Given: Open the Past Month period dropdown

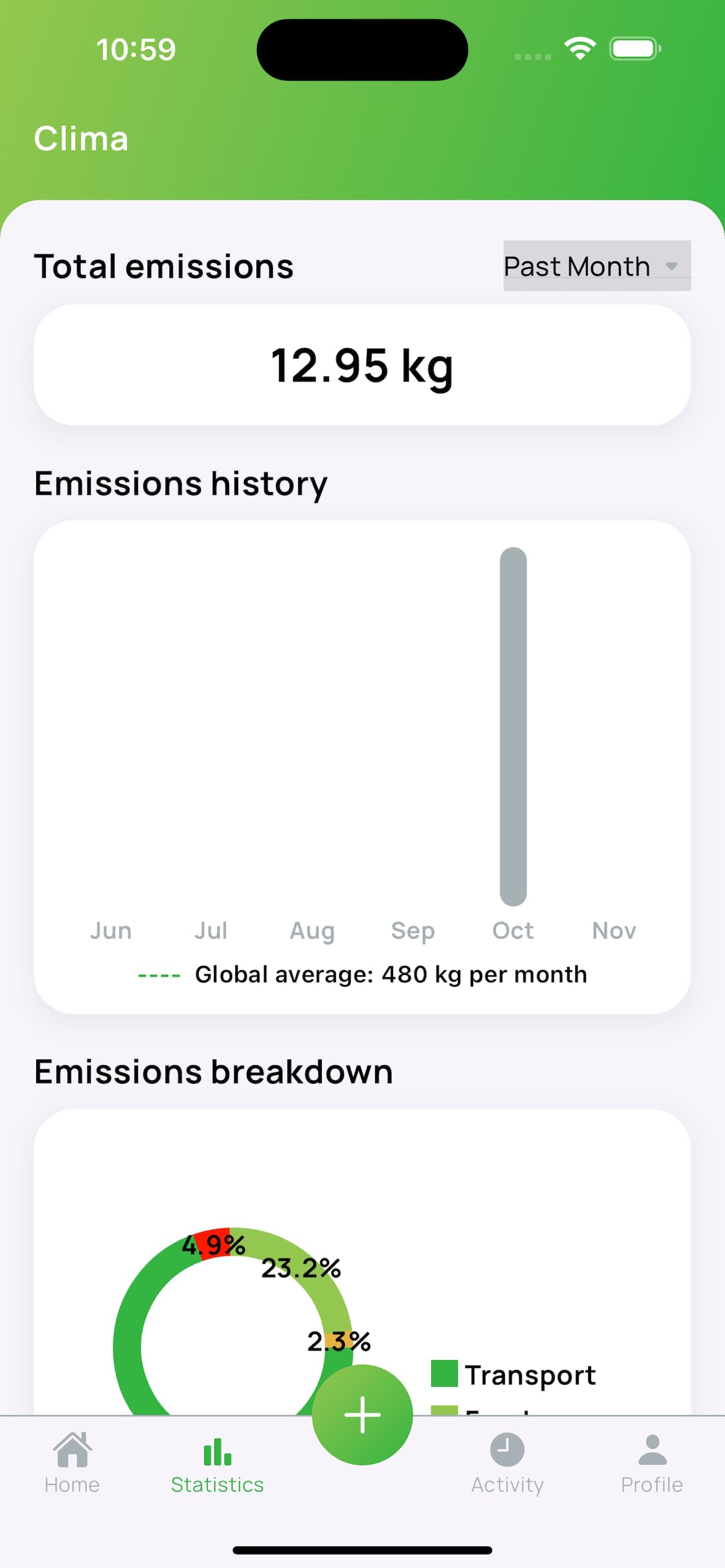Looking at the screenshot, I should click(x=577, y=266).
